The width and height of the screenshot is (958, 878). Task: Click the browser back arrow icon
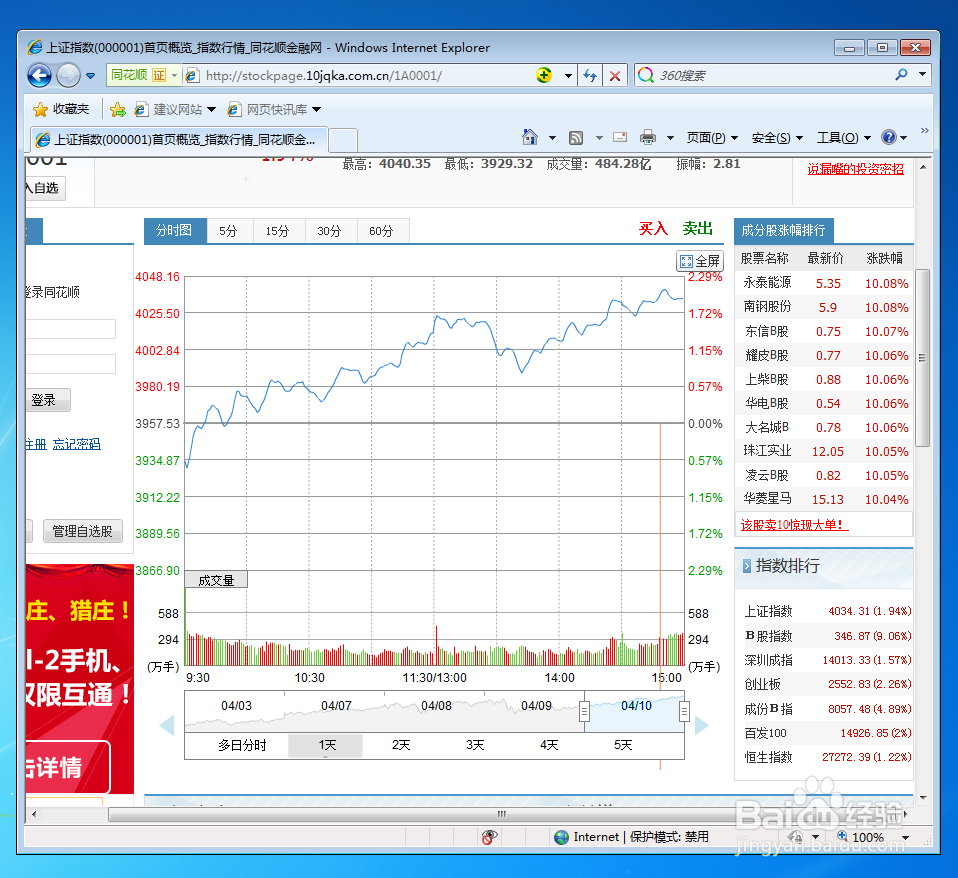pos(38,75)
